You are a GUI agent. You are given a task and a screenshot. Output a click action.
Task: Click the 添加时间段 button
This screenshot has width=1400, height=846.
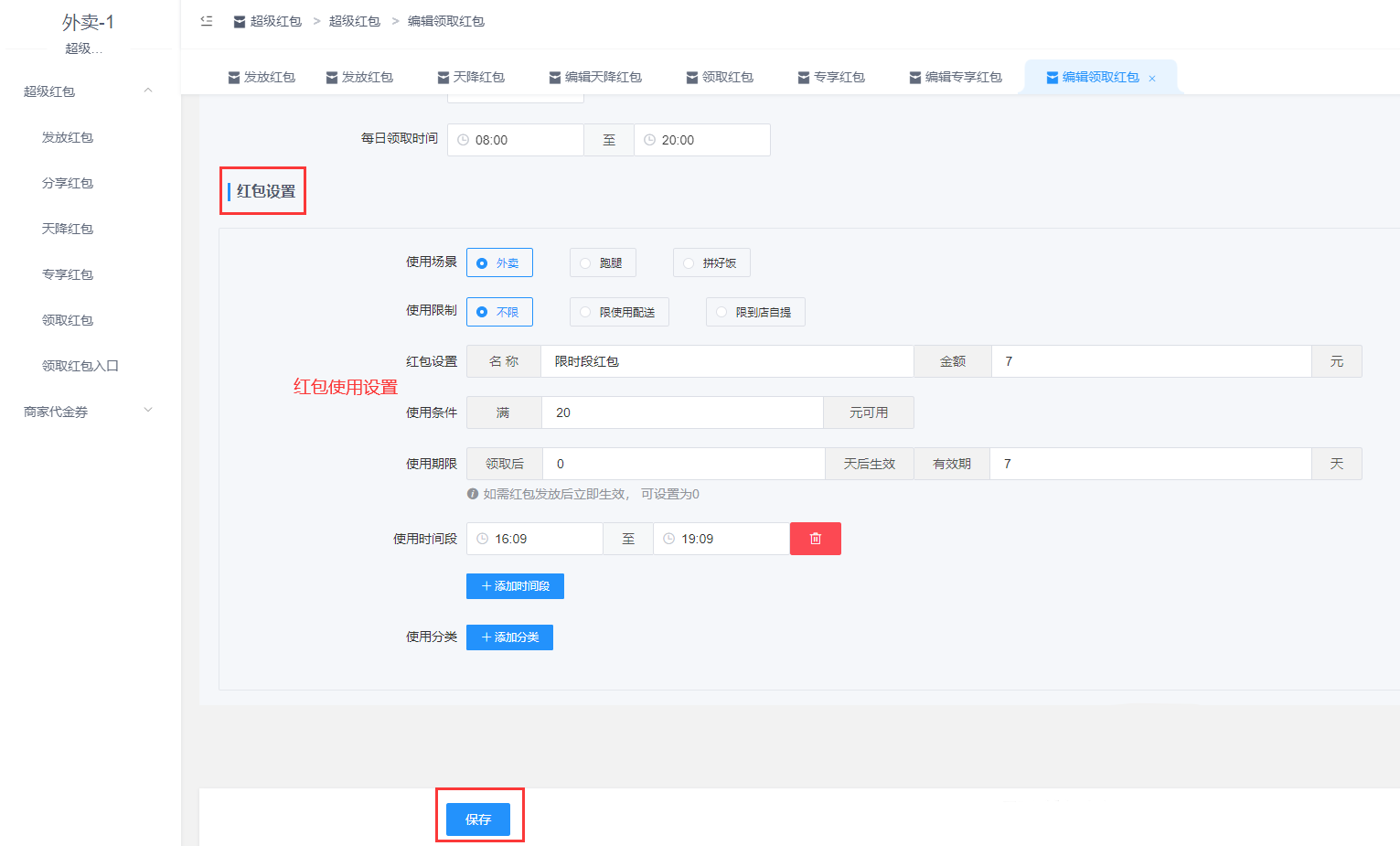point(515,586)
